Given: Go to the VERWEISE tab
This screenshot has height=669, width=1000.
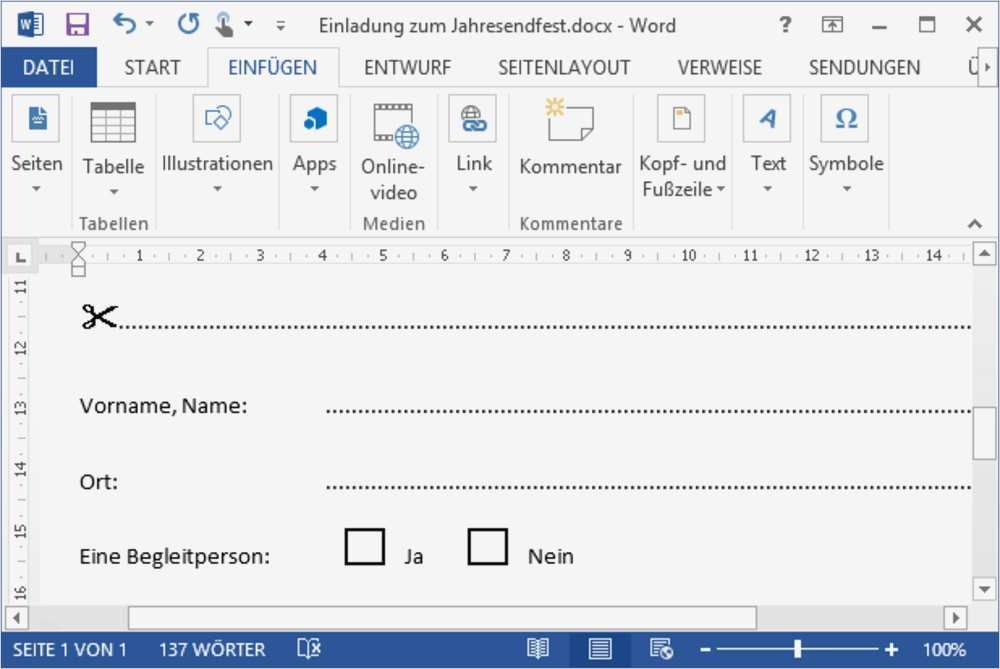Looking at the screenshot, I should (x=719, y=67).
